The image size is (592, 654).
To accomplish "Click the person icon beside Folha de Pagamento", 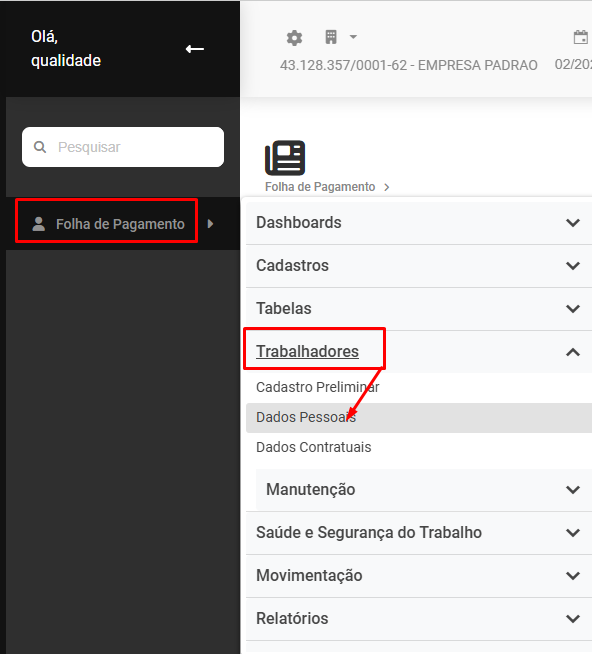I will point(39,224).
